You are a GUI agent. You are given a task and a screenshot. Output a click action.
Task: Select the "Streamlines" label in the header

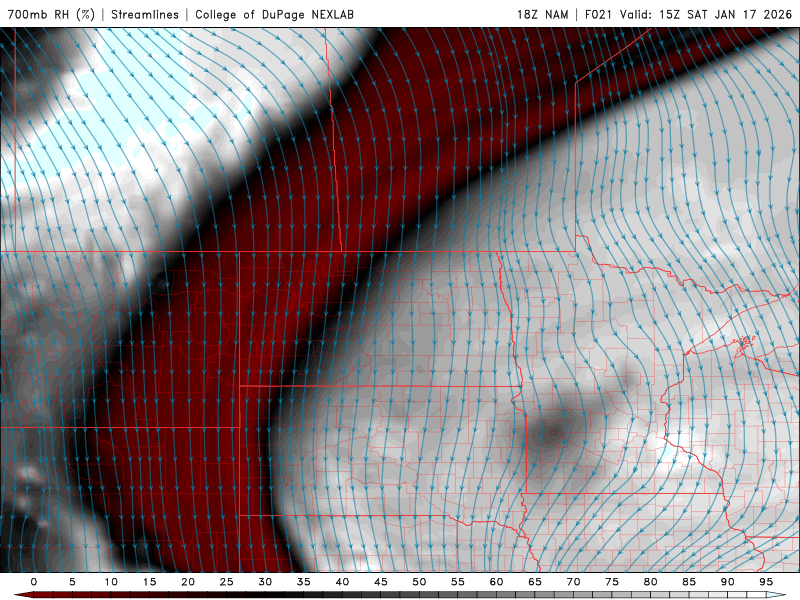tap(145, 14)
